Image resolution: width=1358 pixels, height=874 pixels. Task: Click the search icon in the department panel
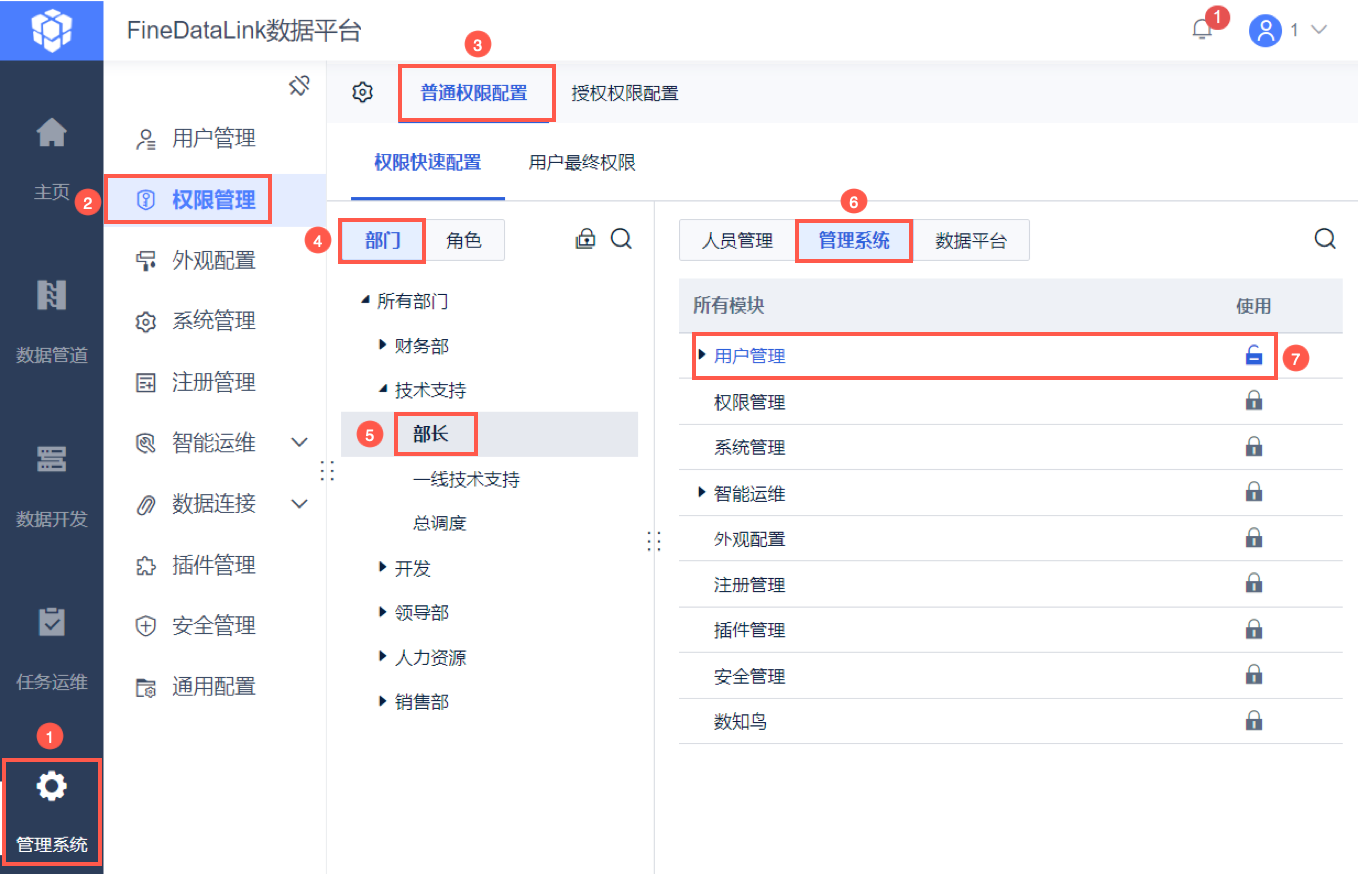(x=621, y=239)
